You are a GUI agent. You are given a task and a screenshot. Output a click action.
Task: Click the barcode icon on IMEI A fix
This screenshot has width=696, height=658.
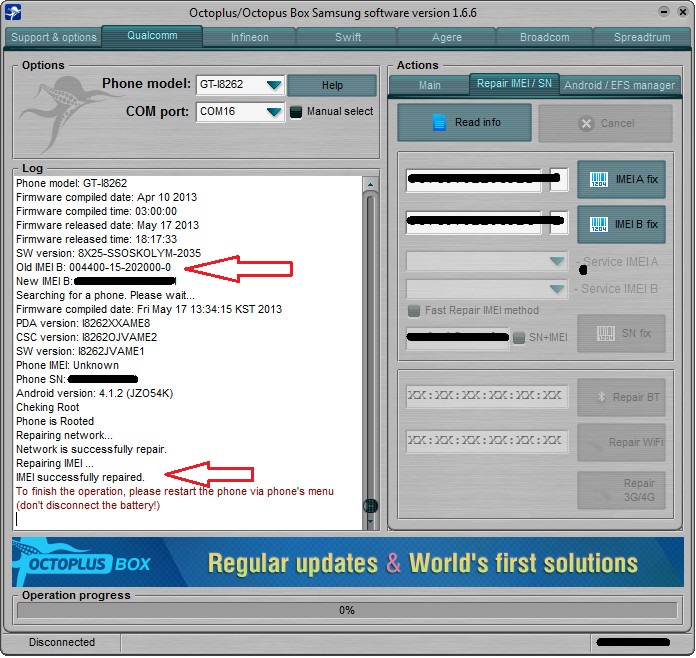599,179
